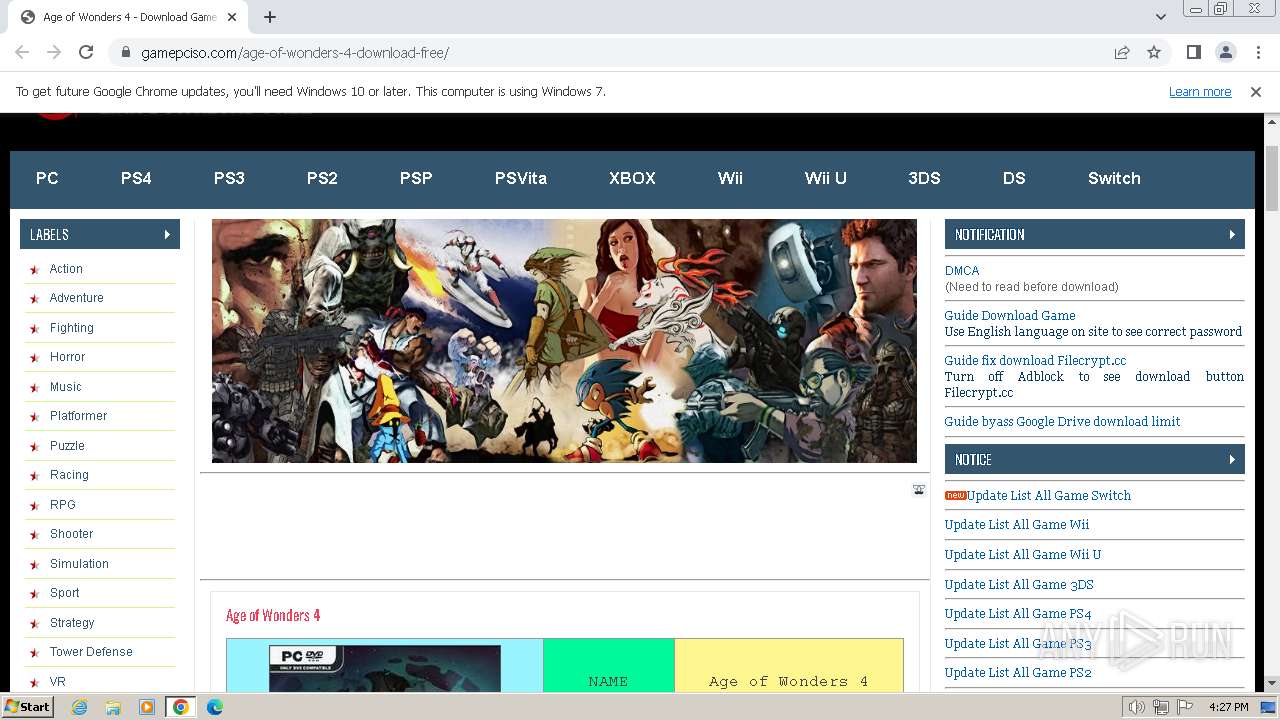1280x720 pixels.
Task: Expand the LABELS panel arrow
Action: click(x=167, y=234)
